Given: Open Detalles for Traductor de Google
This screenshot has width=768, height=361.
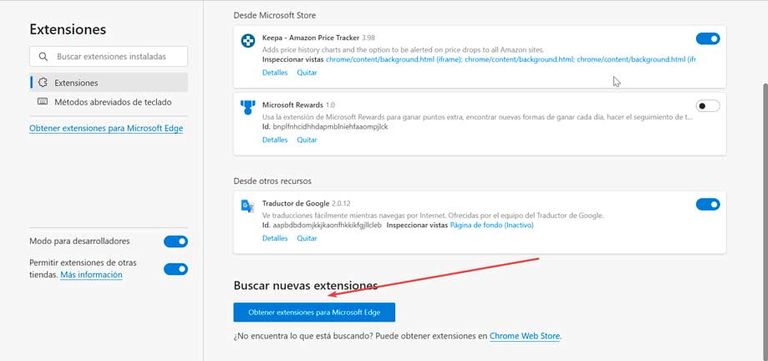Looking at the screenshot, I should pos(275,239).
